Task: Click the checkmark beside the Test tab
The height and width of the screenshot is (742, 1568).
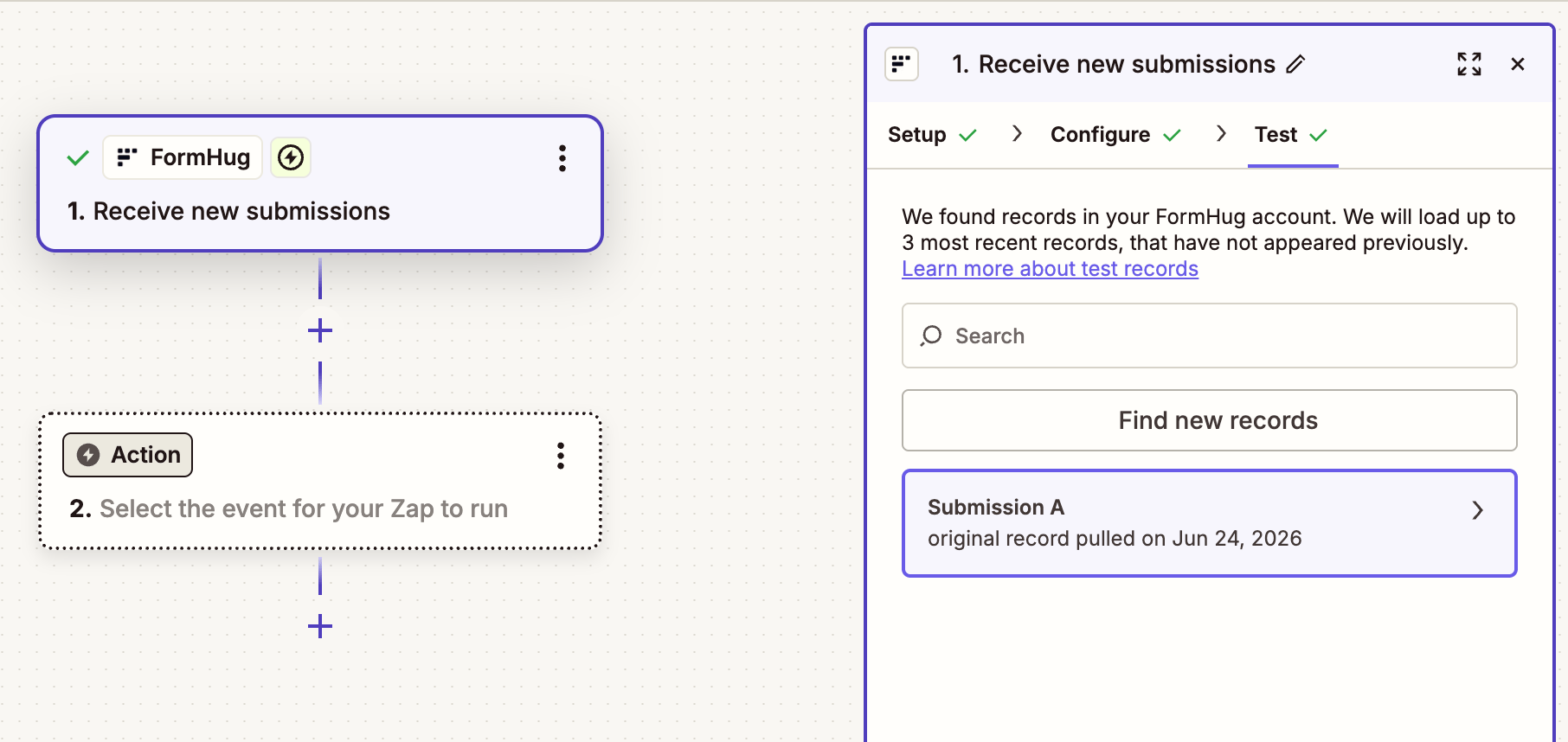Action: click(1318, 135)
